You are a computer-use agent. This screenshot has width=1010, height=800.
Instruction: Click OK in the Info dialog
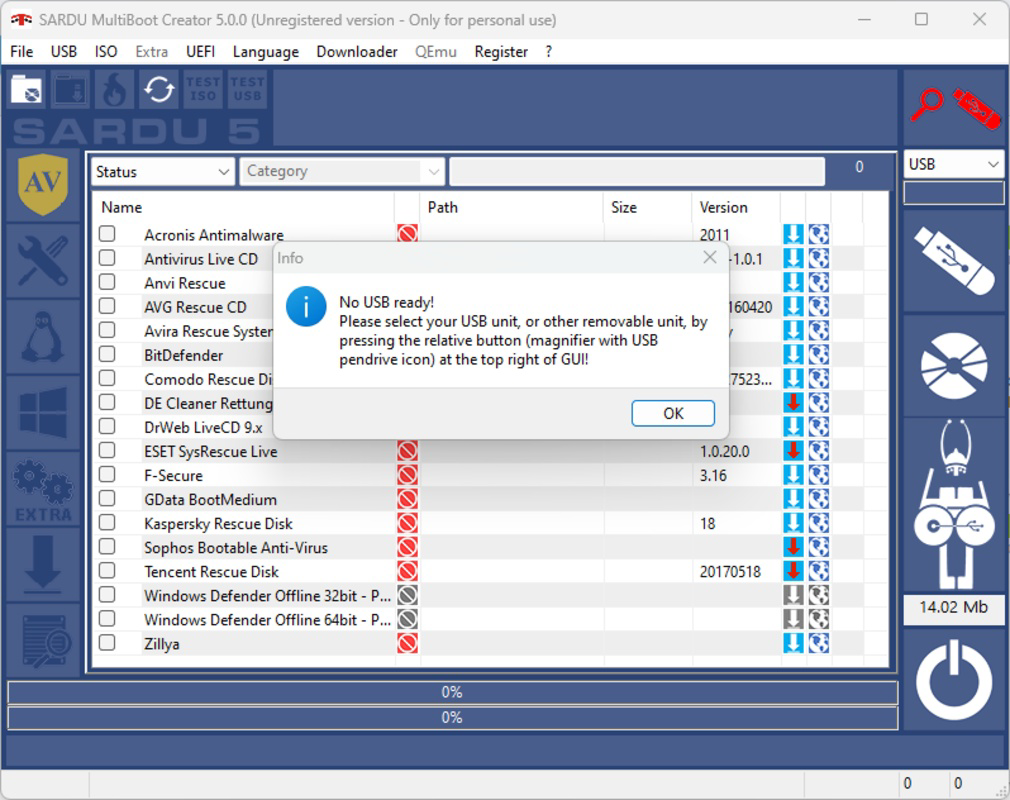672,414
